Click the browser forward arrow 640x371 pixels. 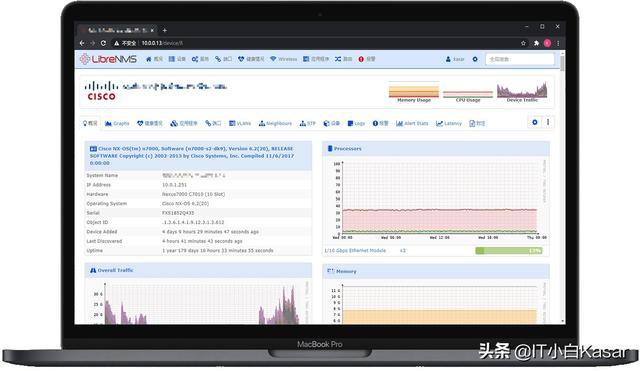(93, 43)
